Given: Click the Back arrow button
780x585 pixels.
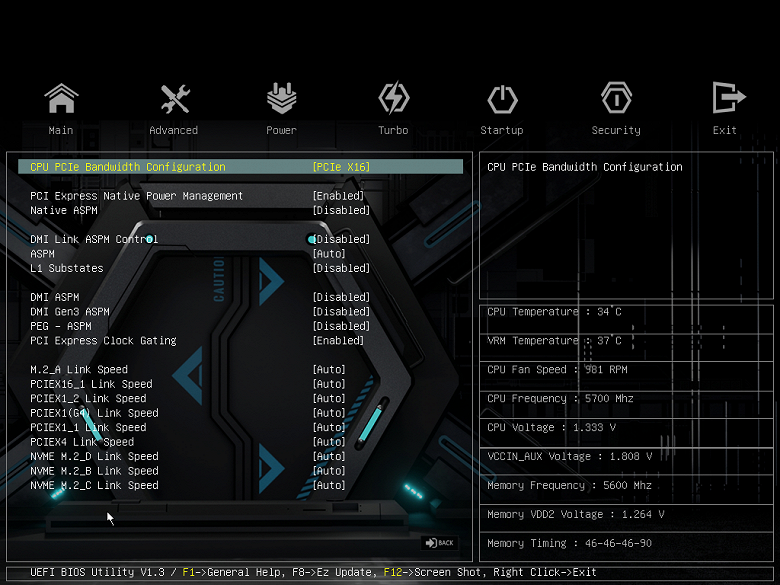Looking at the screenshot, I should (x=439, y=543).
